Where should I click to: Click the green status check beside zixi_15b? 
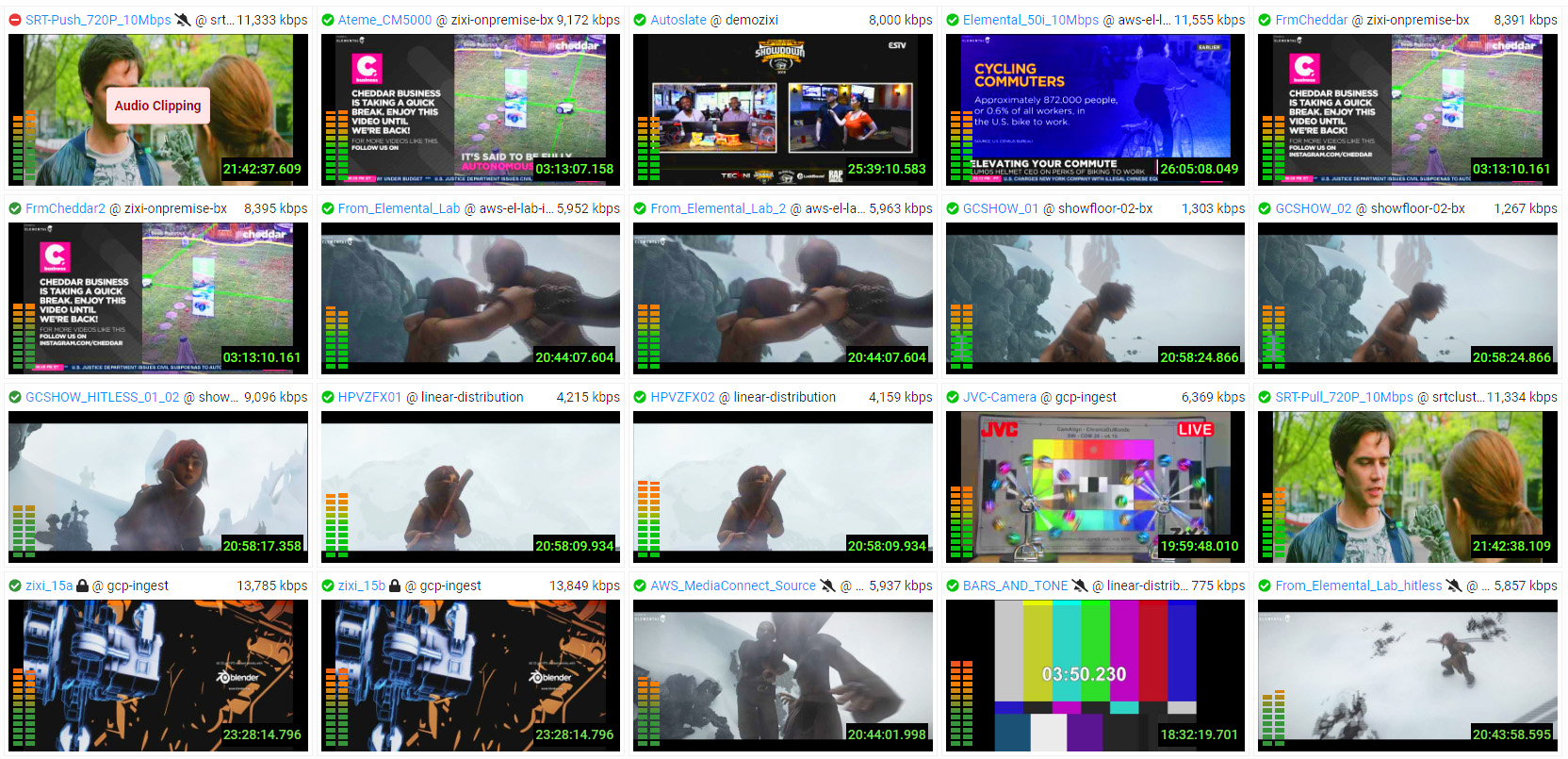[328, 586]
